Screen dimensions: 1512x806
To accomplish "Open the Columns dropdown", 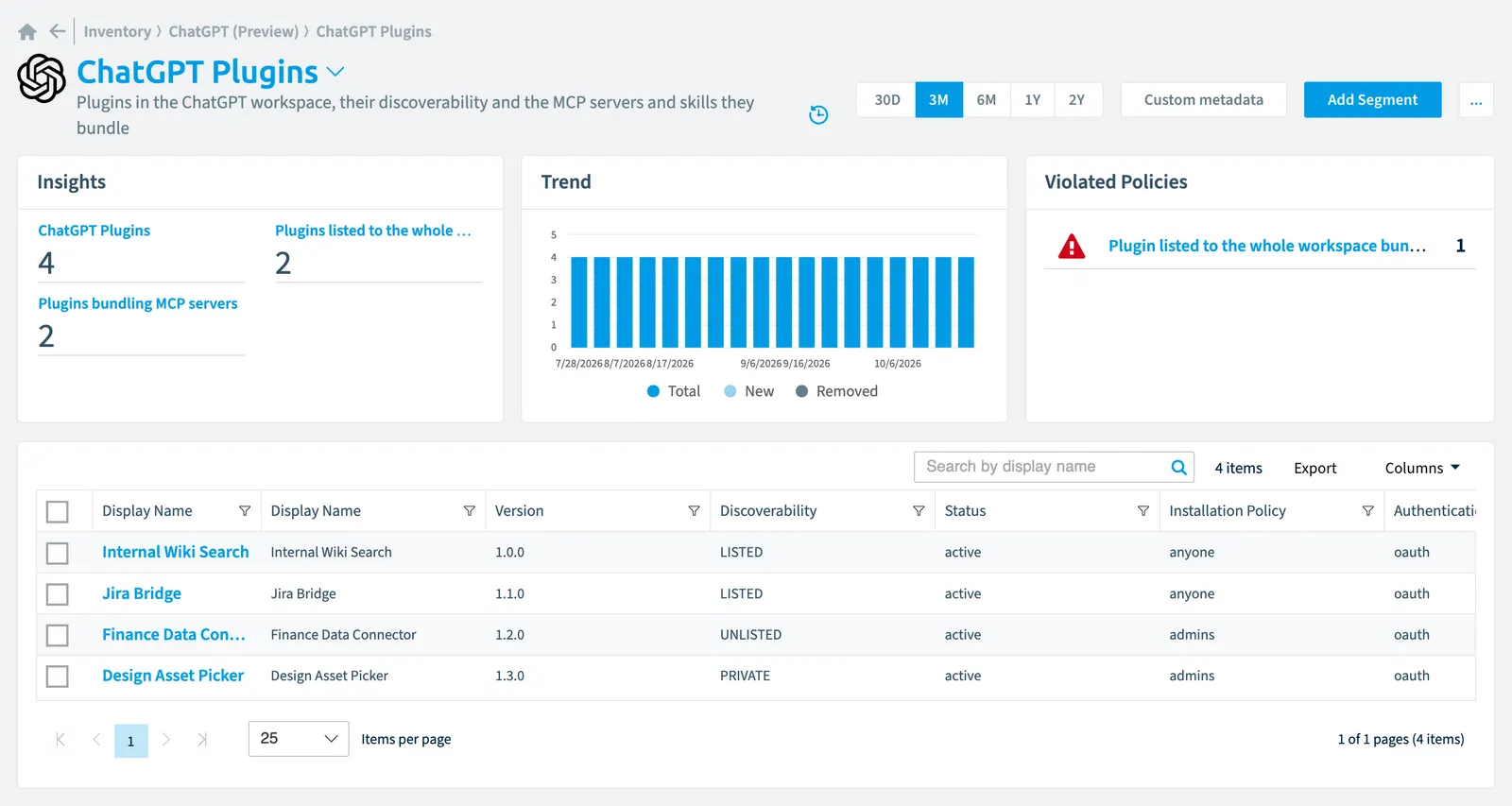I will click(1422, 468).
